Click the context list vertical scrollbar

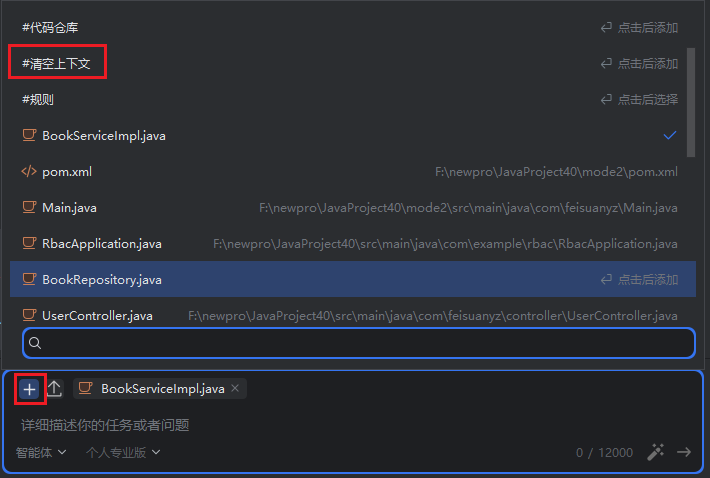pos(691,100)
